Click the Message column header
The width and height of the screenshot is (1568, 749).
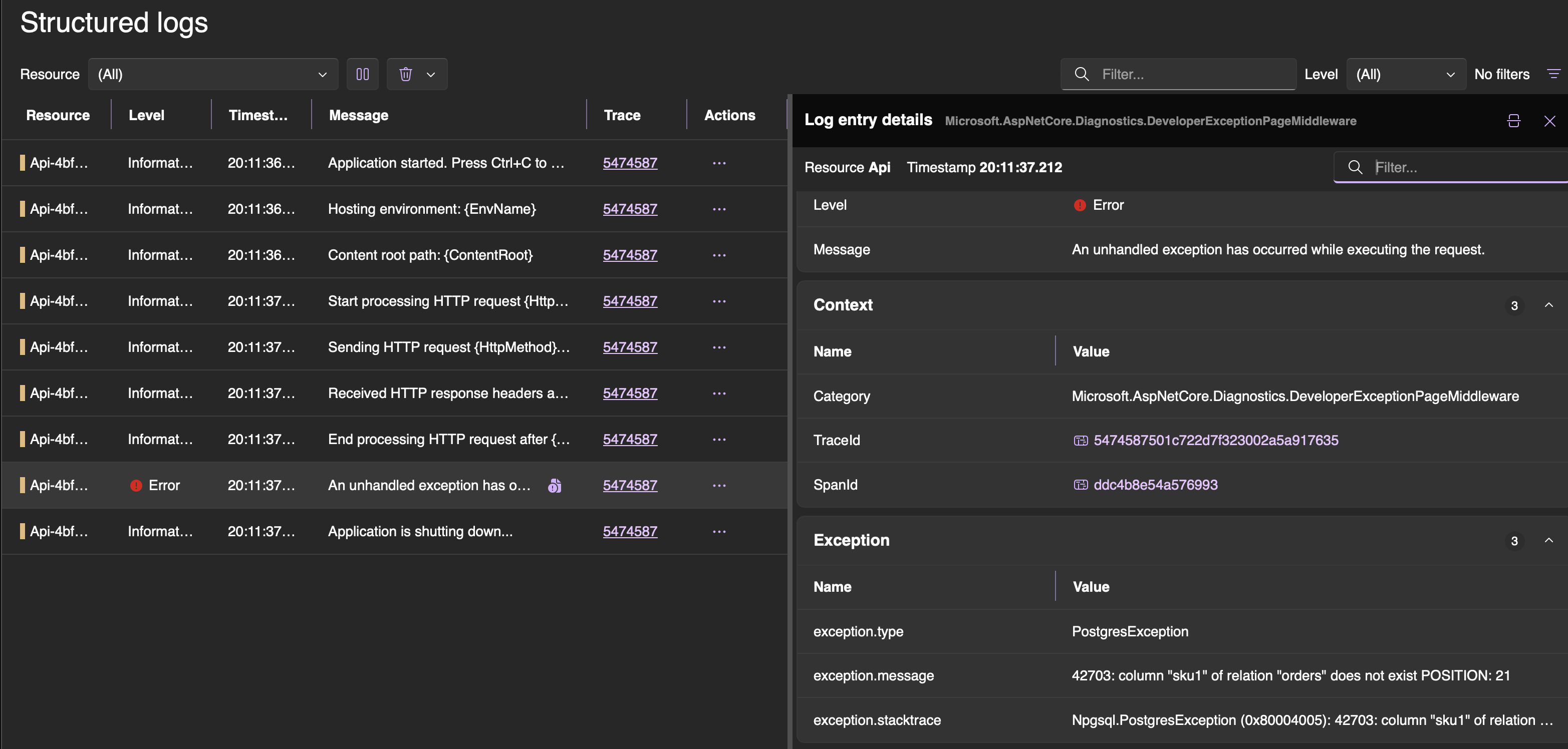coord(359,115)
